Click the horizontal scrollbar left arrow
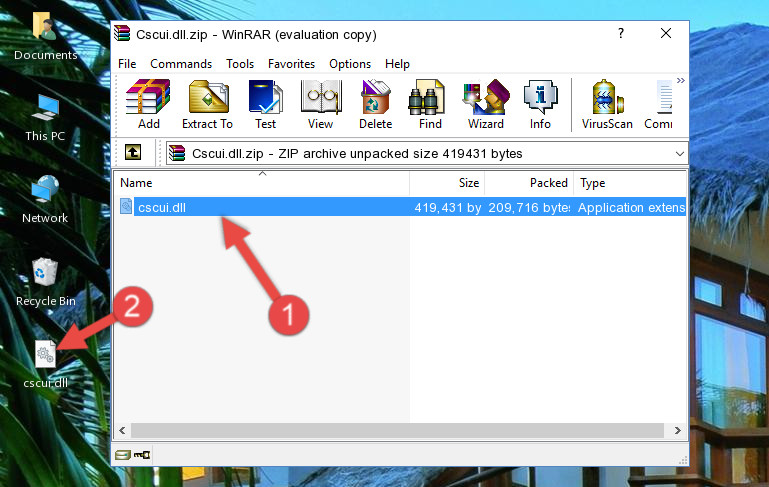769x487 pixels. point(123,430)
